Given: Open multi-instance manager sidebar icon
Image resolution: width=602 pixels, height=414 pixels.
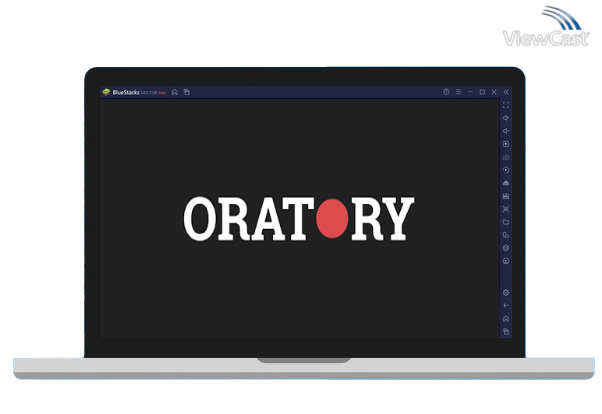Looking at the screenshot, I should pos(506,235).
